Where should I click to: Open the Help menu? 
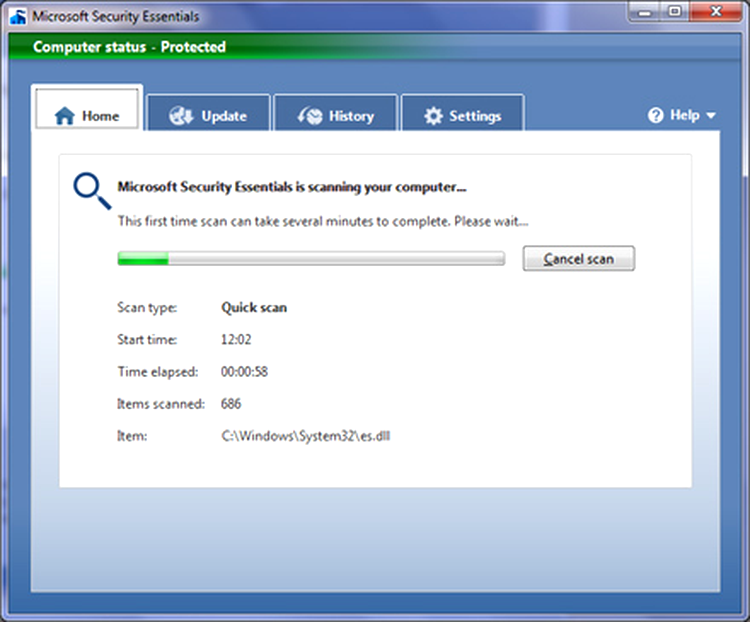click(x=682, y=115)
